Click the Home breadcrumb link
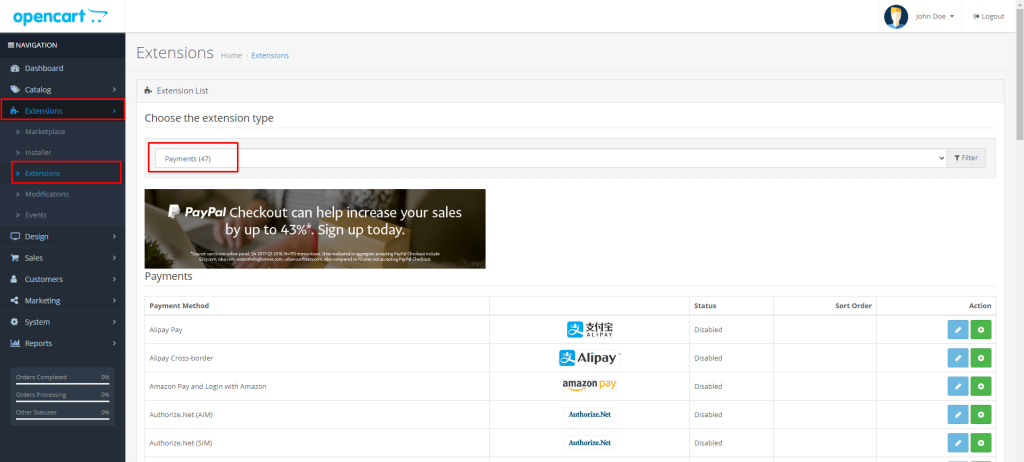This screenshot has width=1024, height=462. pyautogui.click(x=231, y=55)
